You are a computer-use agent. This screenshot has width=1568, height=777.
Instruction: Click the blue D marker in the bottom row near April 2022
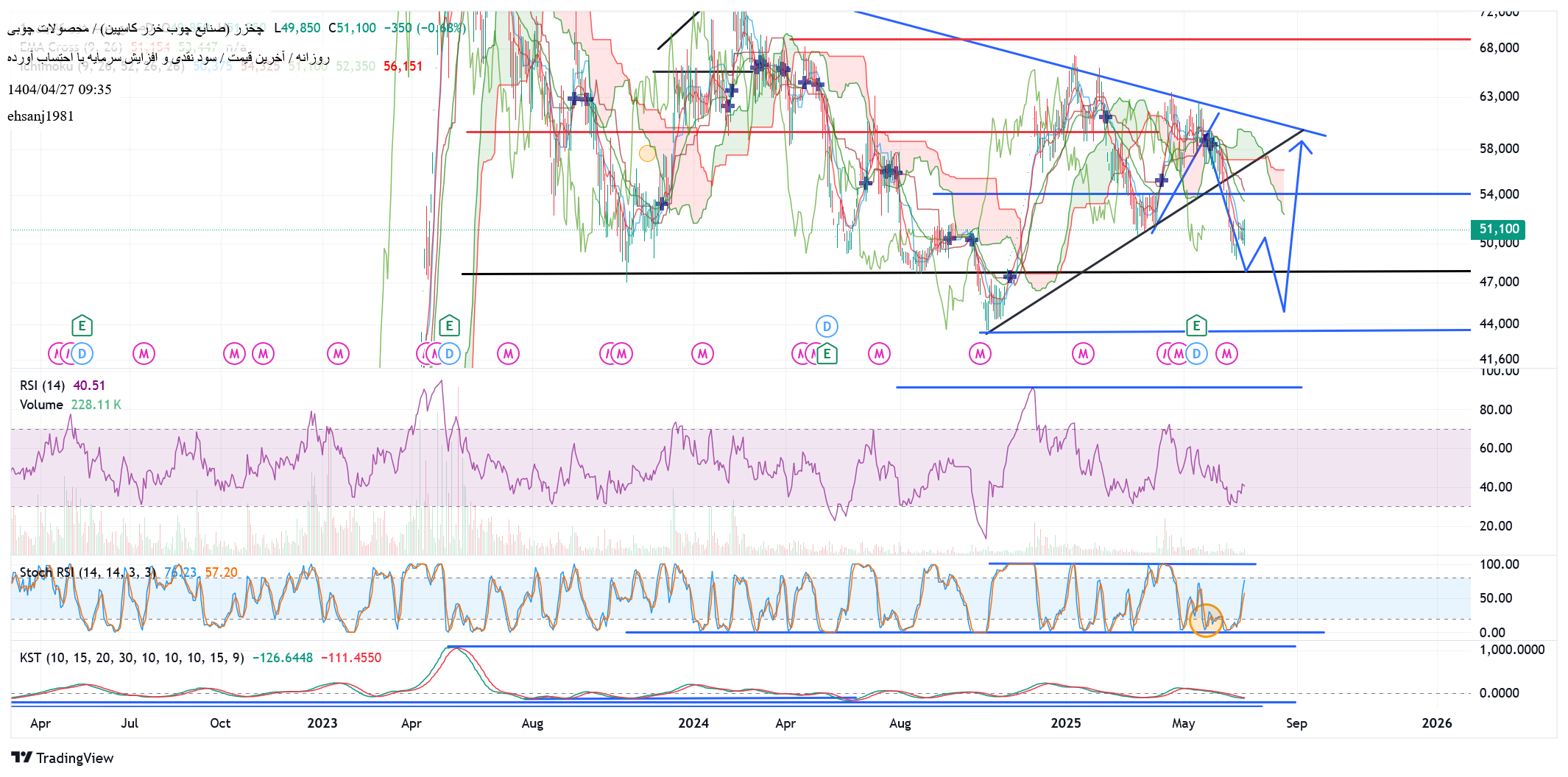pyautogui.click(x=82, y=354)
